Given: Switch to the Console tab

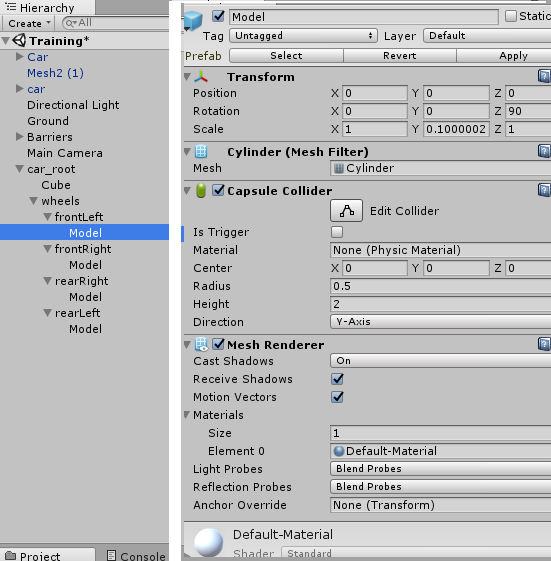Looking at the screenshot, I should tap(136, 555).
